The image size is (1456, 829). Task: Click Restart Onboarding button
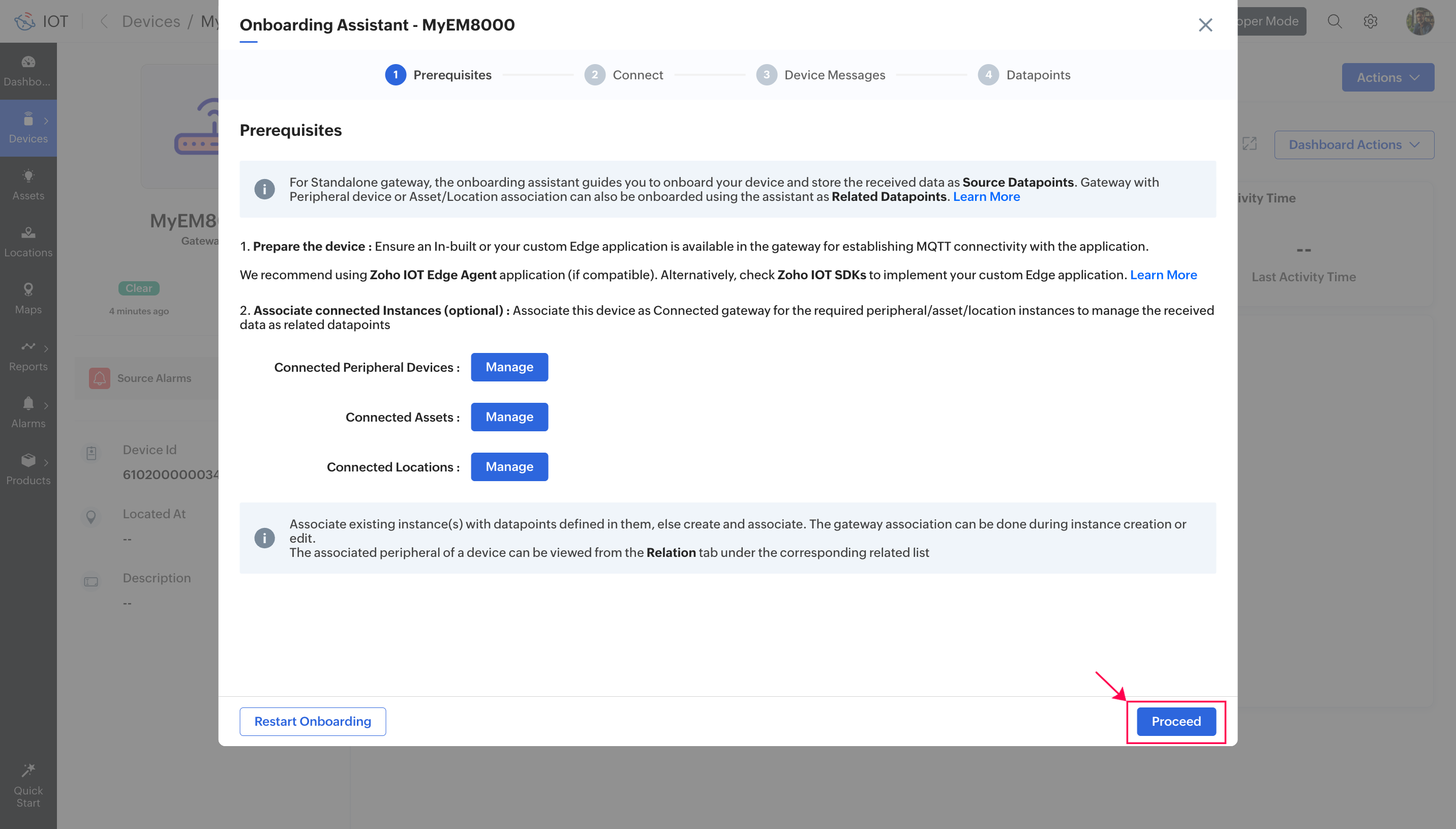(312, 721)
